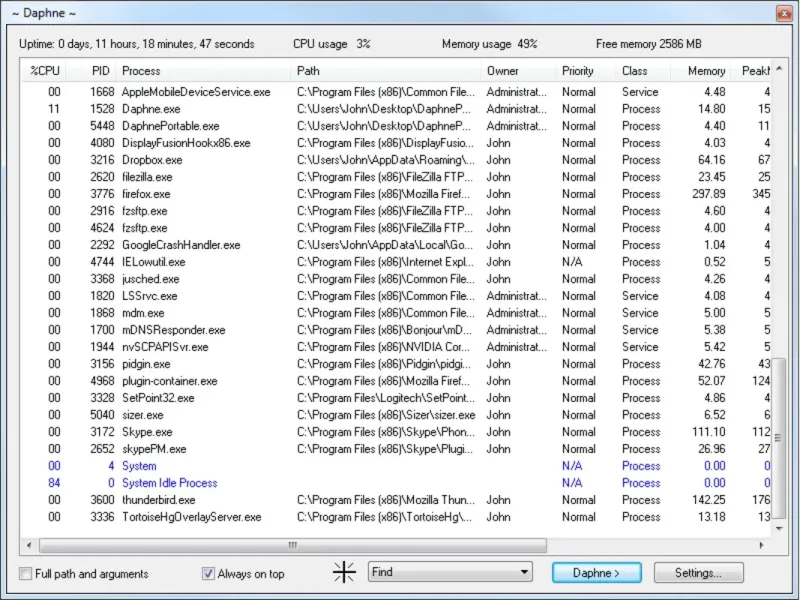
Task: Sort by the Process column header
Action: 204,71
